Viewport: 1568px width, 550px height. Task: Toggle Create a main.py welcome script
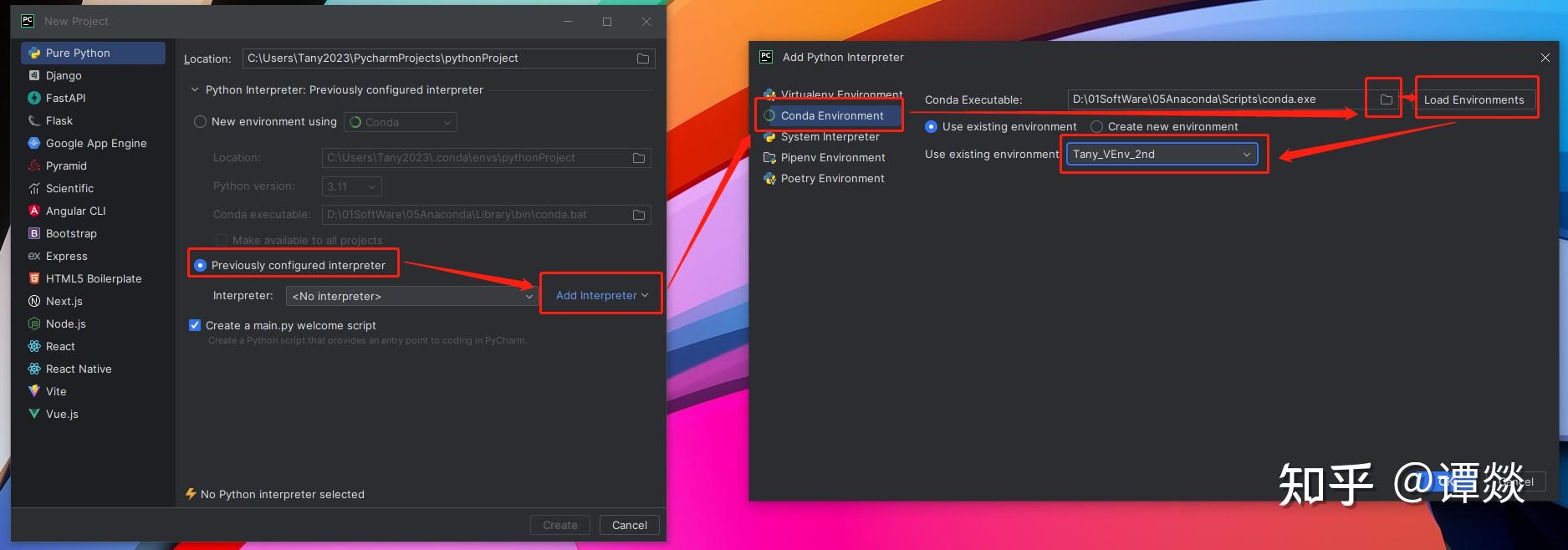tap(195, 325)
